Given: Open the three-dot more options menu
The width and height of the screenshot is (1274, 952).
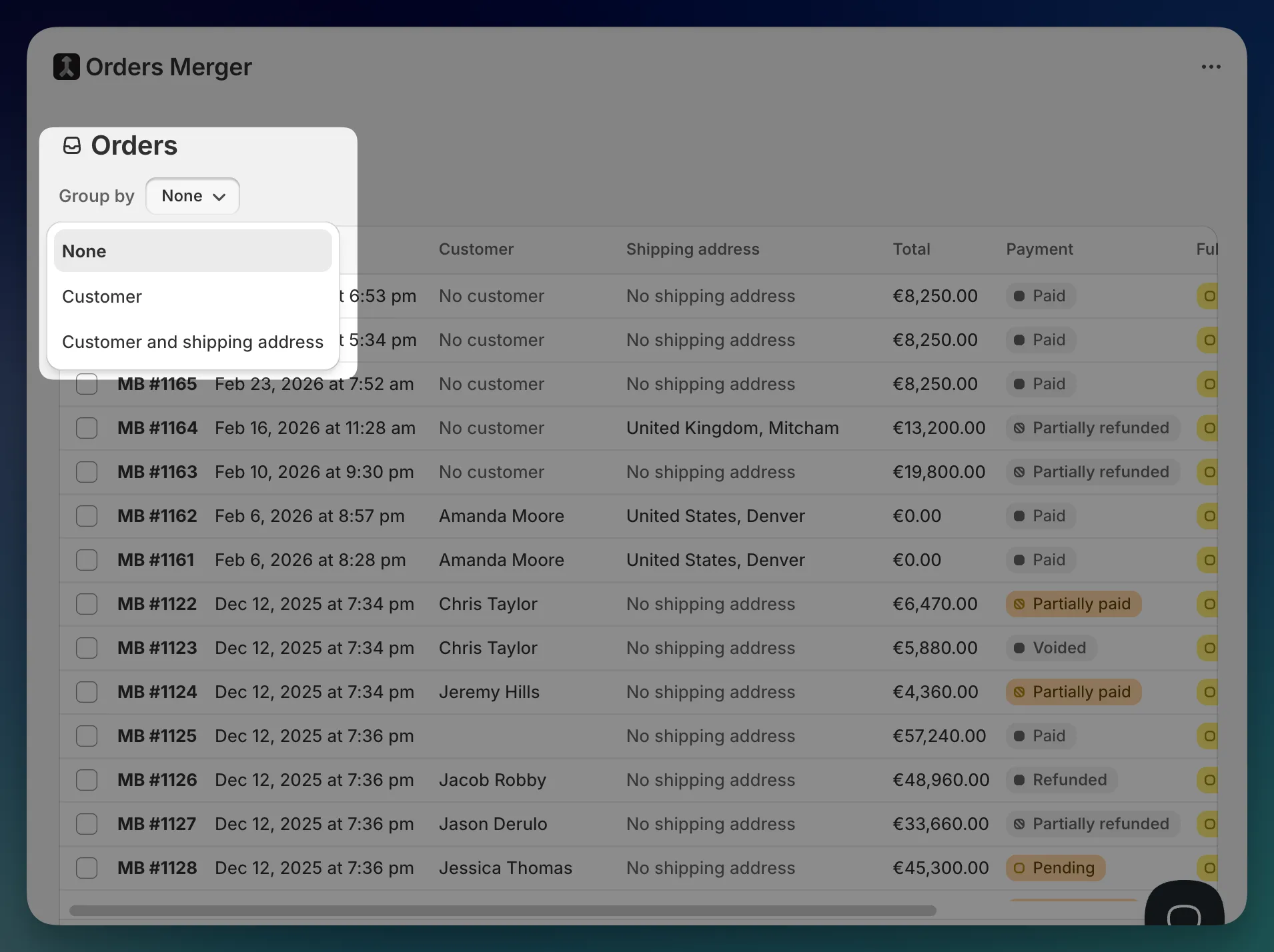Looking at the screenshot, I should (1211, 67).
